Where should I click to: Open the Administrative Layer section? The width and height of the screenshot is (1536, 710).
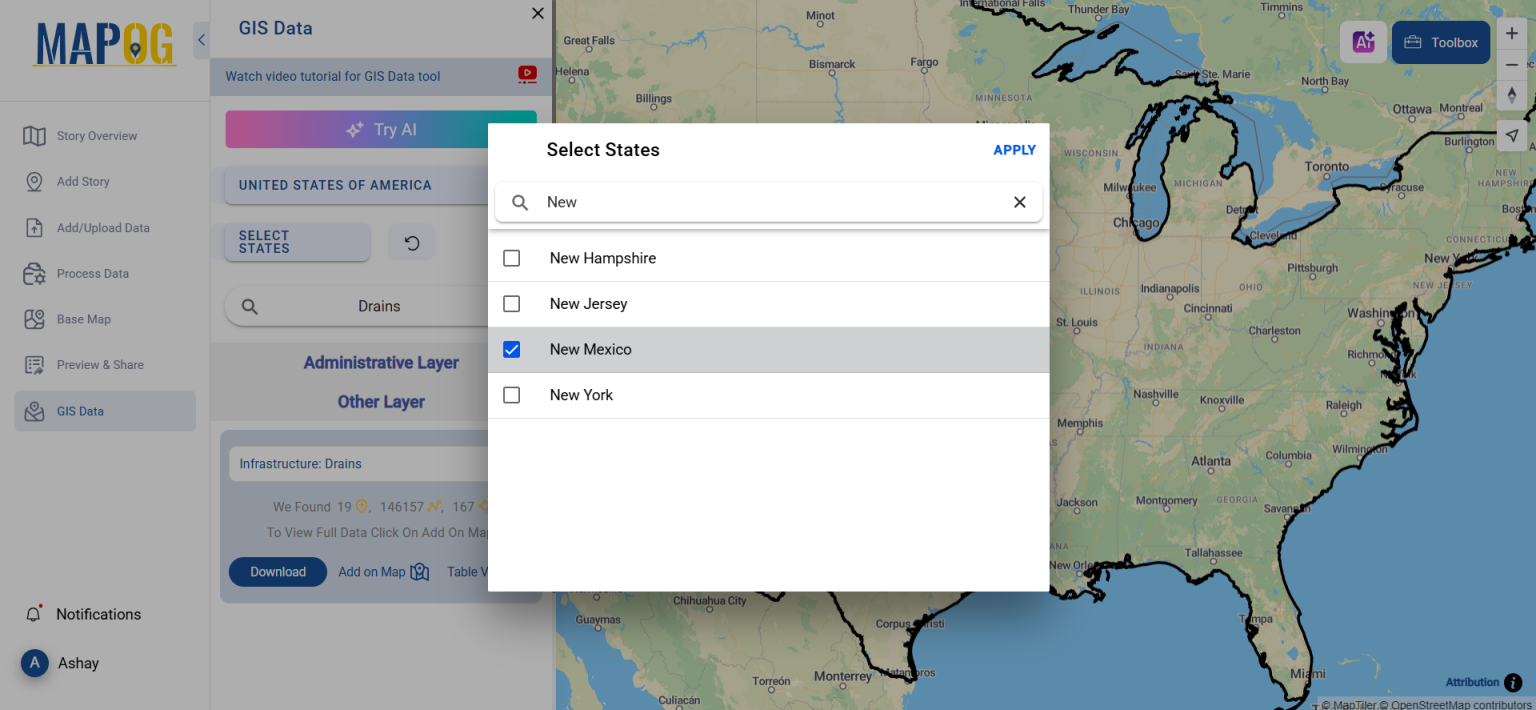coord(381,362)
